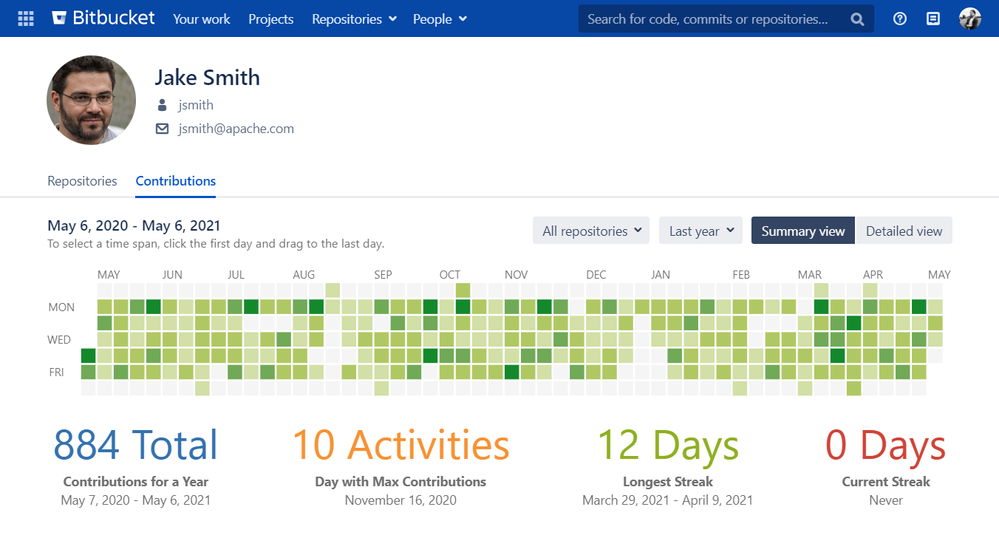This screenshot has width=999, height=541.
Task: Click the Contributions for a Year label
Action: click(136, 482)
